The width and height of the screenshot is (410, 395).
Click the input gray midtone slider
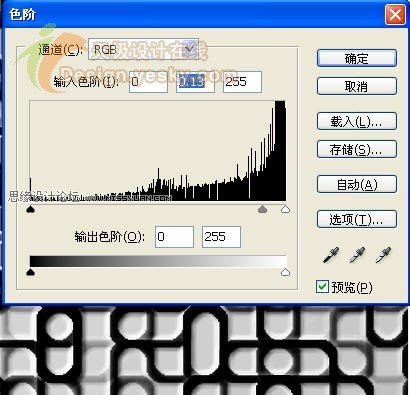pyautogui.click(x=263, y=209)
